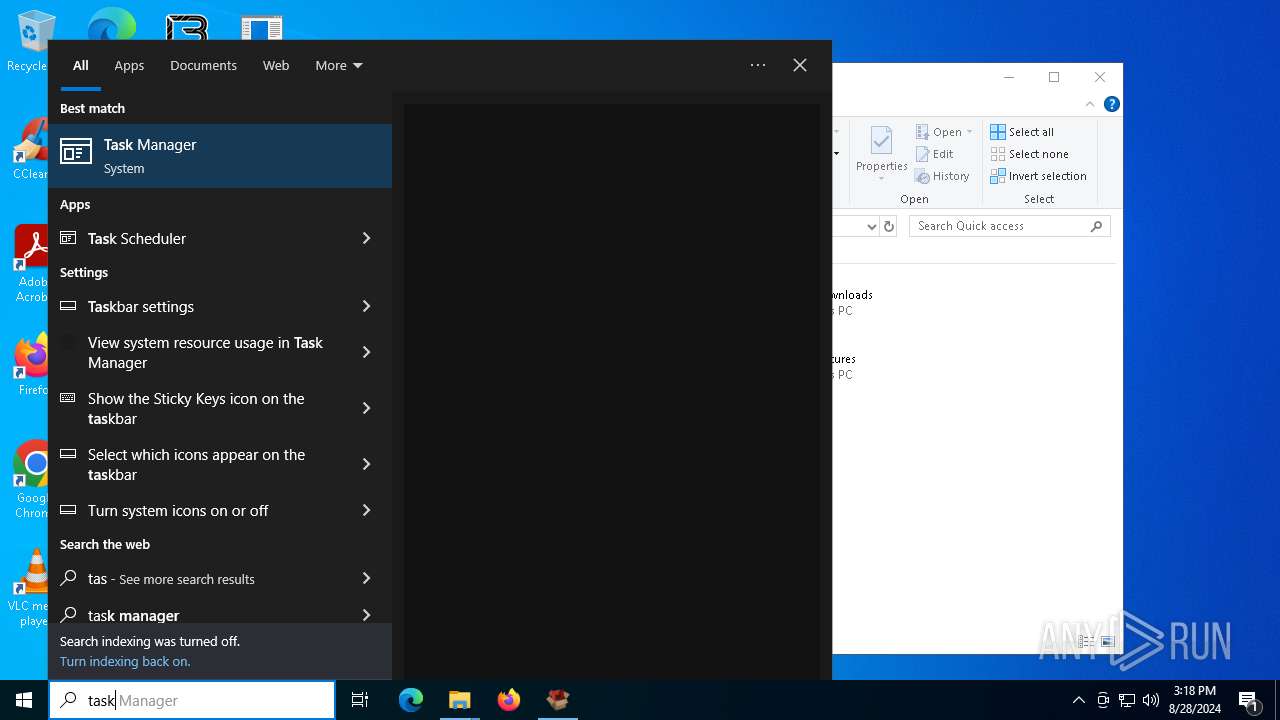This screenshot has width=1280, height=720.
Task: Open the notification center icon
Action: pyautogui.click(x=1248, y=700)
